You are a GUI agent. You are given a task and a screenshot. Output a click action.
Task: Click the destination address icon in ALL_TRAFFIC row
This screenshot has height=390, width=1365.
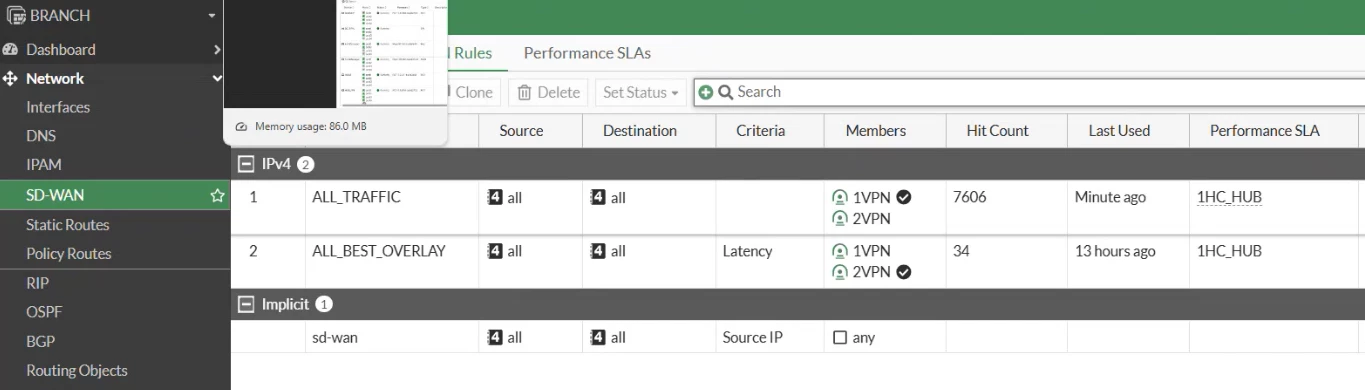click(598, 198)
